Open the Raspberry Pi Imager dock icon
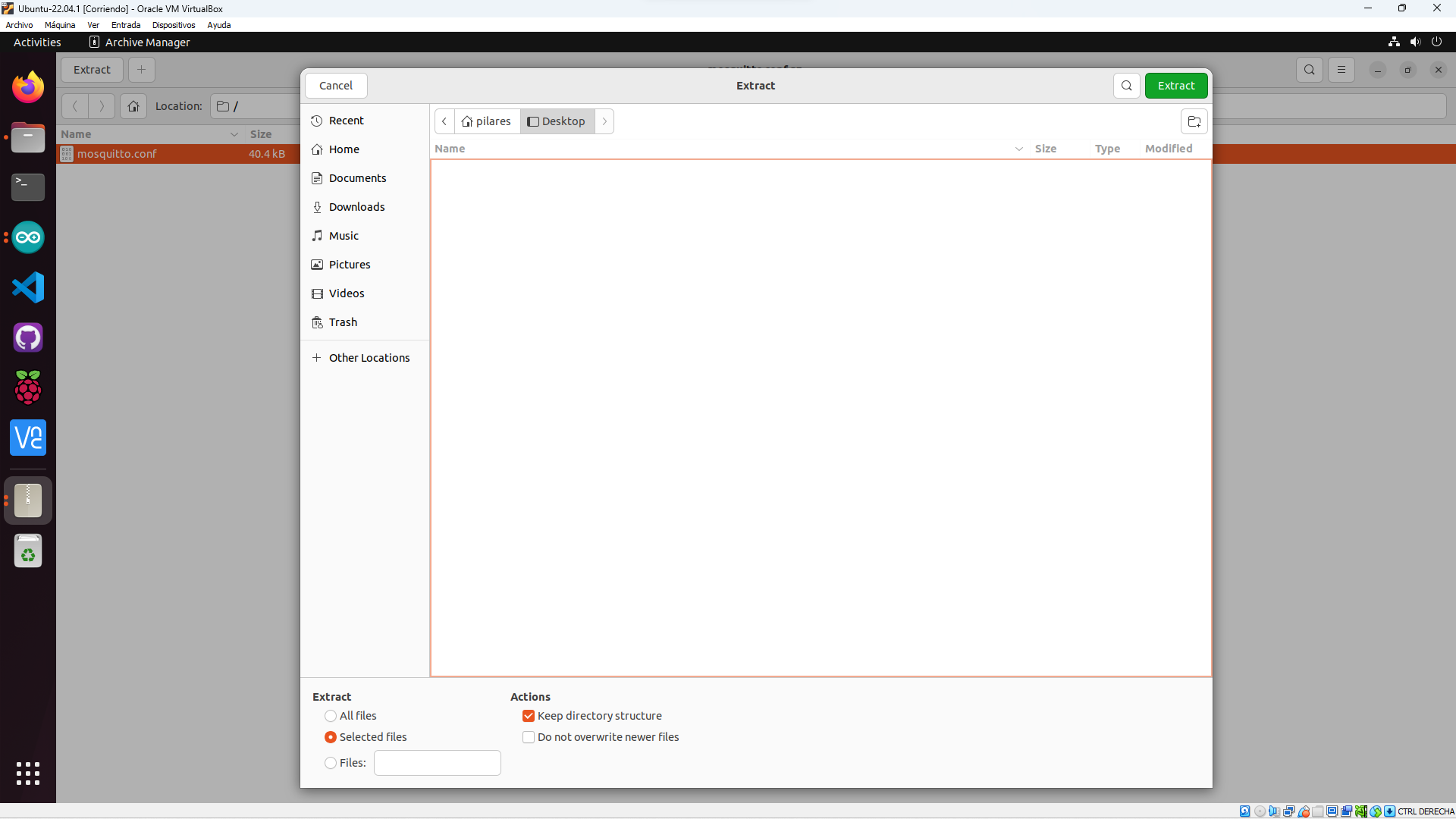This screenshot has width=1456, height=819. point(28,388)
